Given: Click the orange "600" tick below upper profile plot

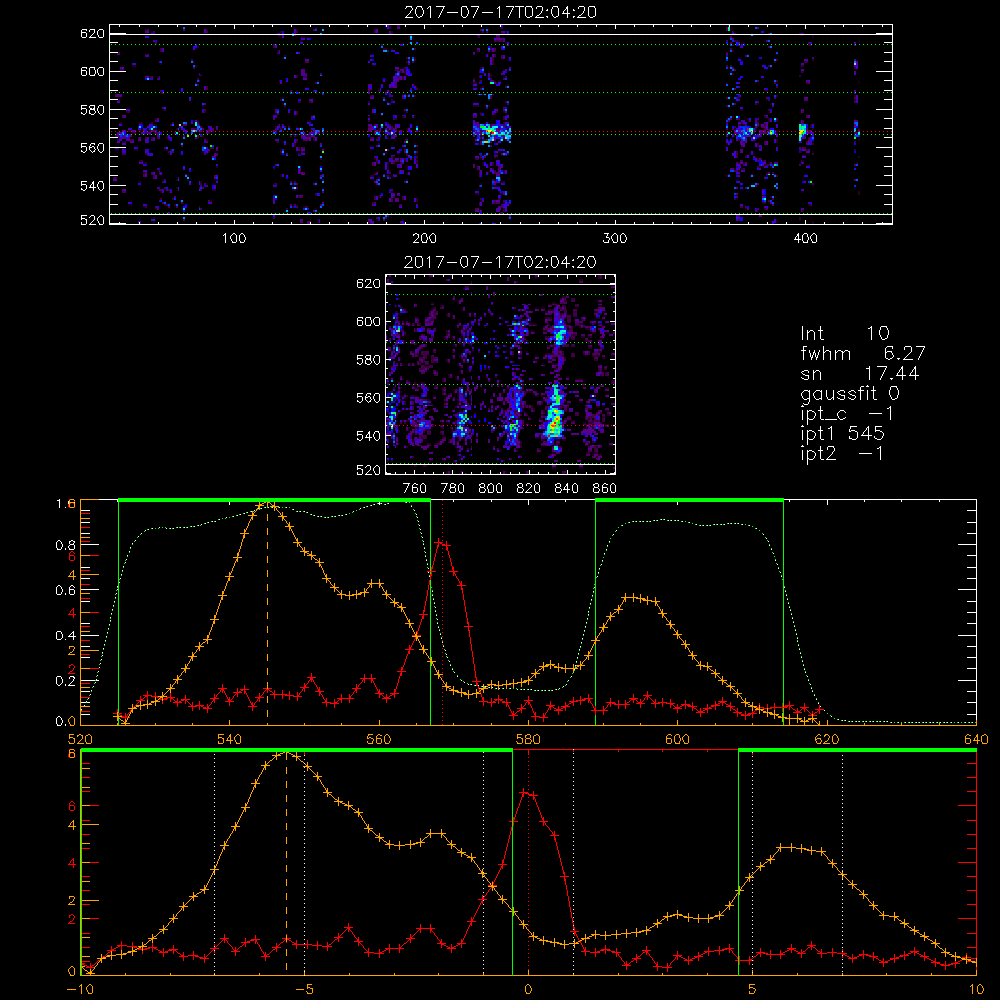Looking at the screenshot, I should pyautogui.click(x=677, y=740).
